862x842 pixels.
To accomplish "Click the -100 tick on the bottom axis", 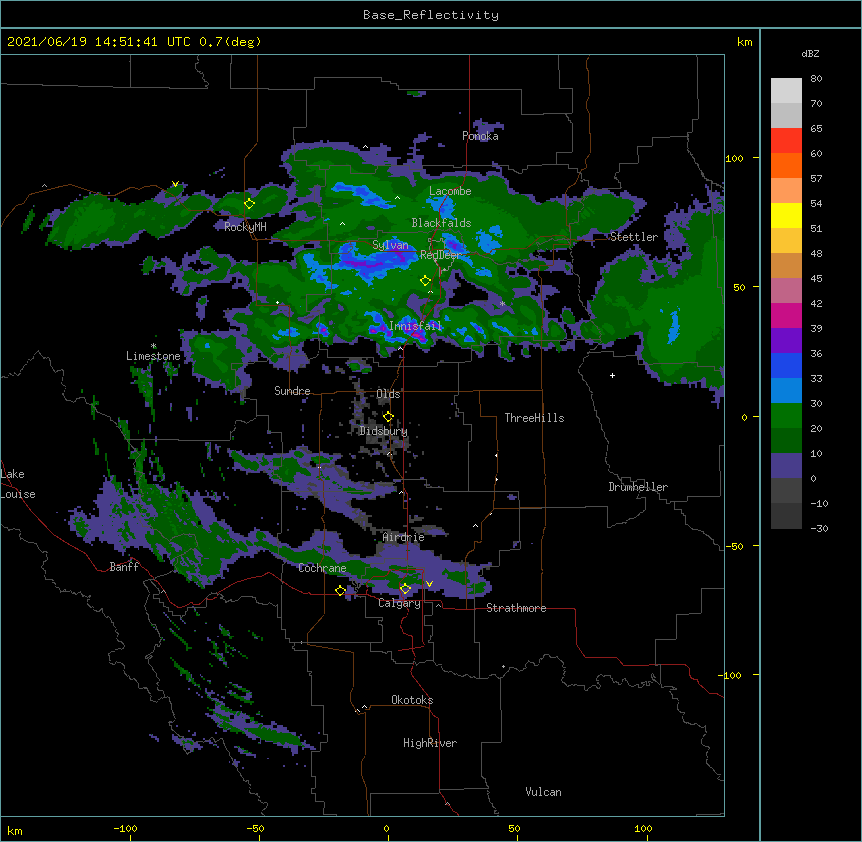I will tap(125, 828).
